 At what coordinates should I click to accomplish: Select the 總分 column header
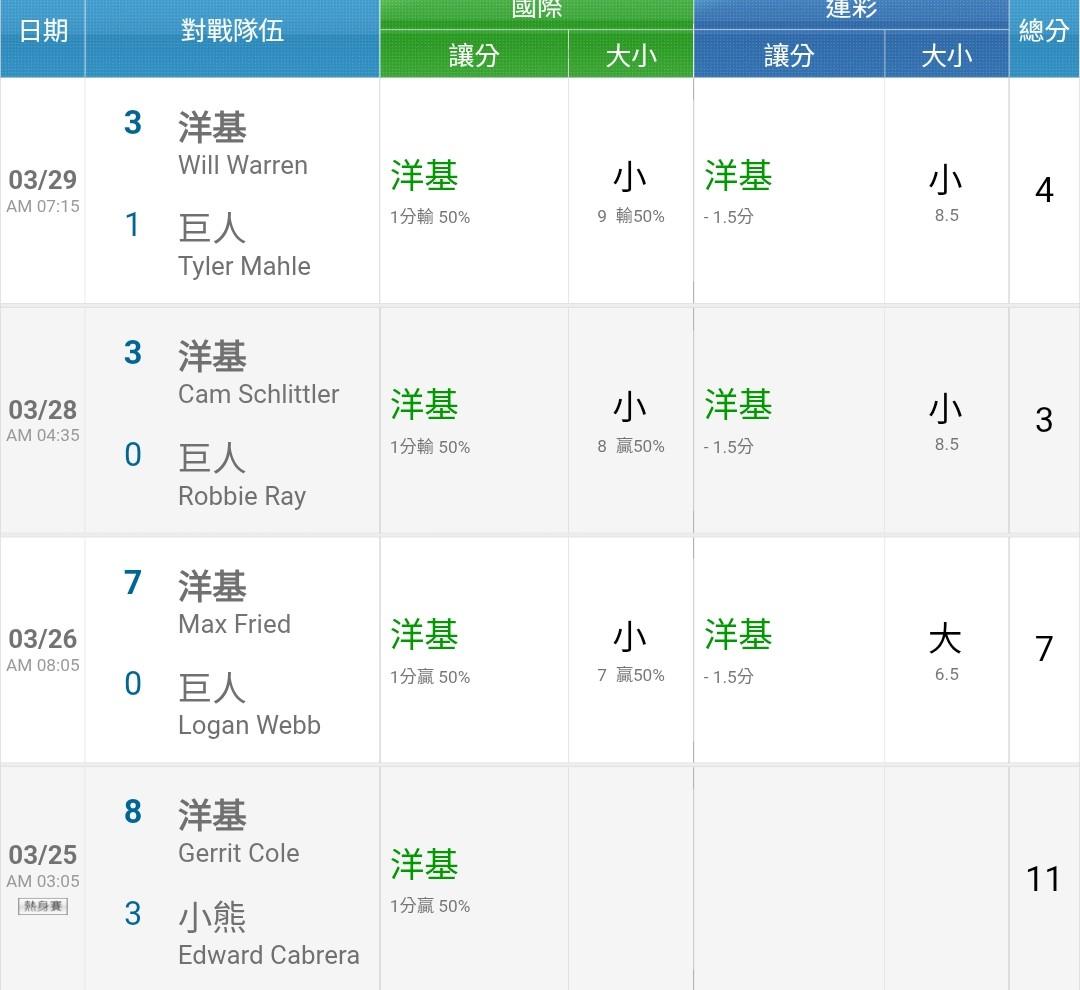tap(1044, 31)
